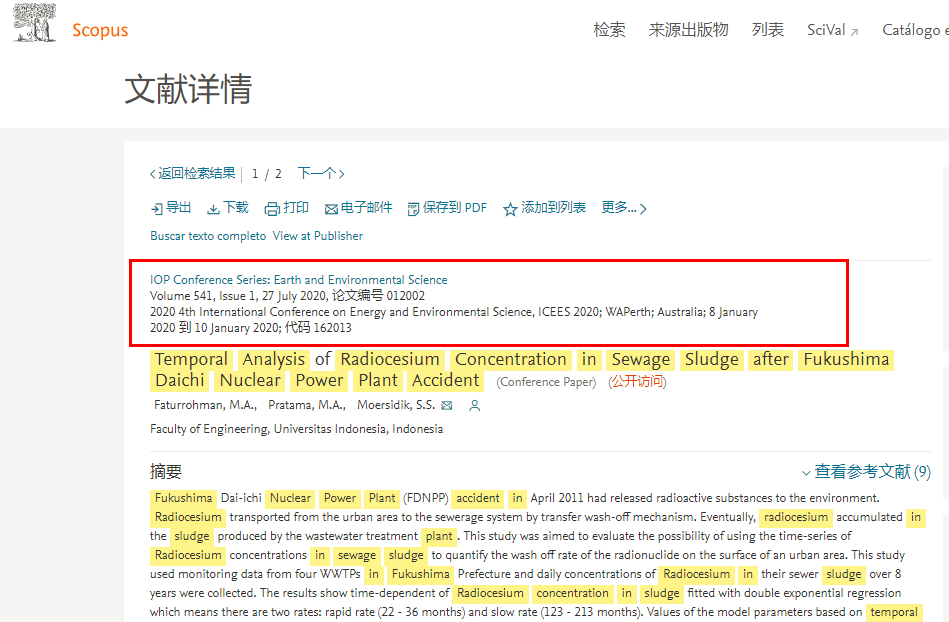Expand the 更多... options

[x=623, y=208]
